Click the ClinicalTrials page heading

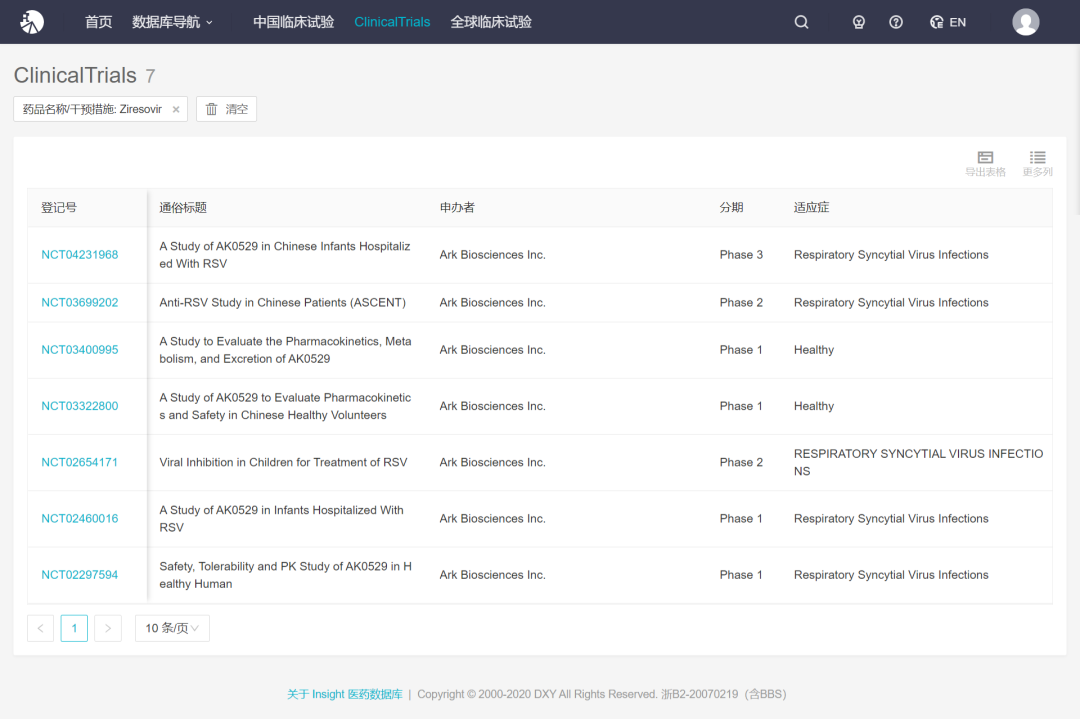[75, 75]
